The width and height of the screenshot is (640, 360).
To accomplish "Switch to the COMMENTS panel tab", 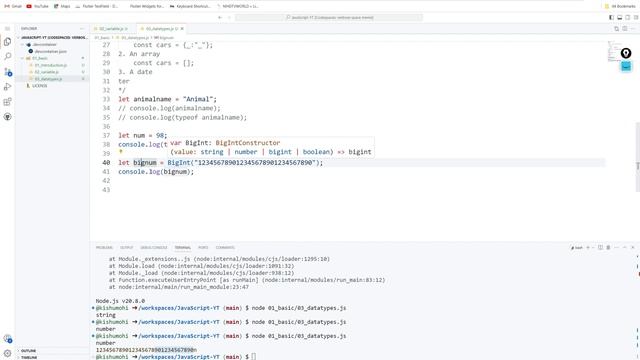I will [225, 248].
